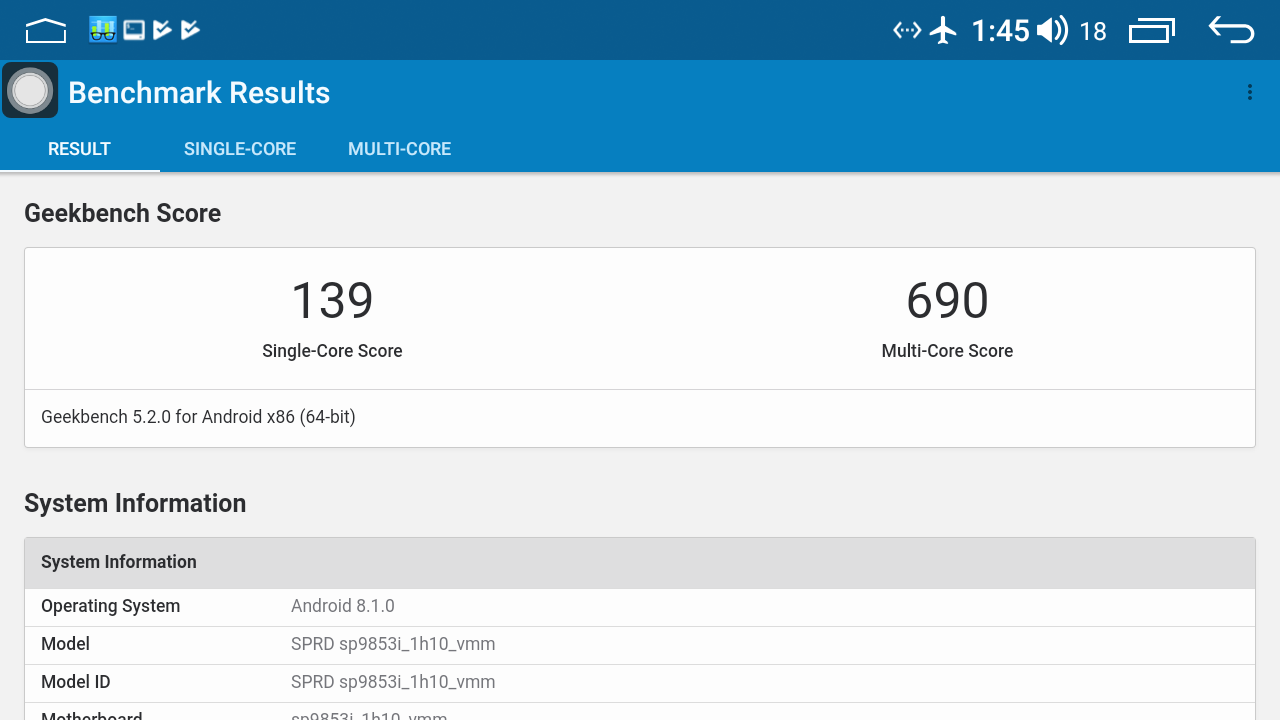Tap the speaker volume icon
The image size is (1280, 720).
[x=1053, y=30]
